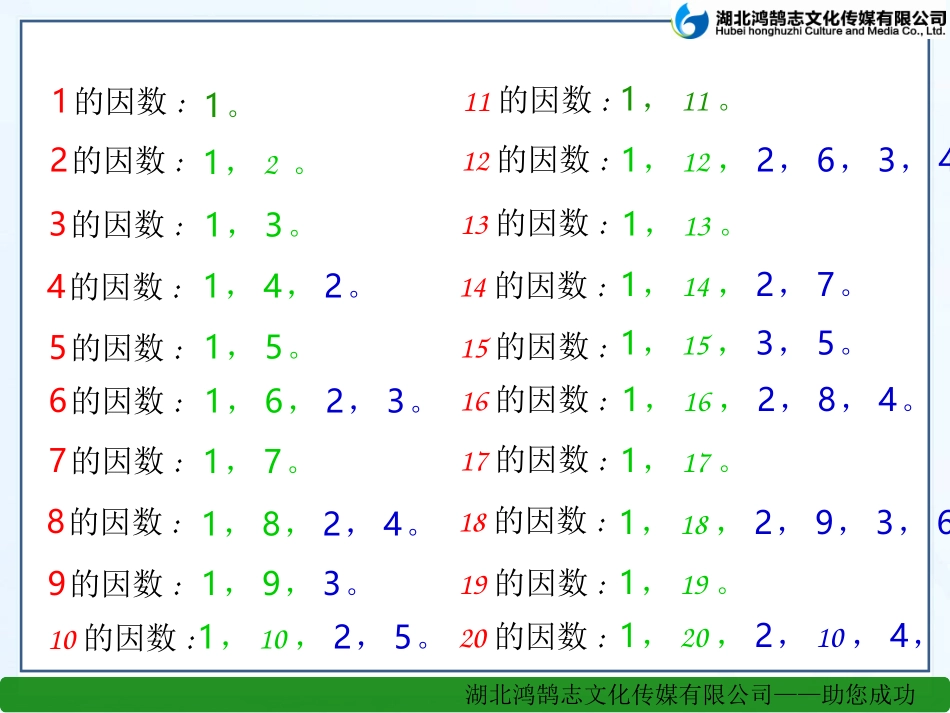Viewport: 950px width, 713px height.
Task: Click the label '5 的因数'
Action: tap(107, 347)
